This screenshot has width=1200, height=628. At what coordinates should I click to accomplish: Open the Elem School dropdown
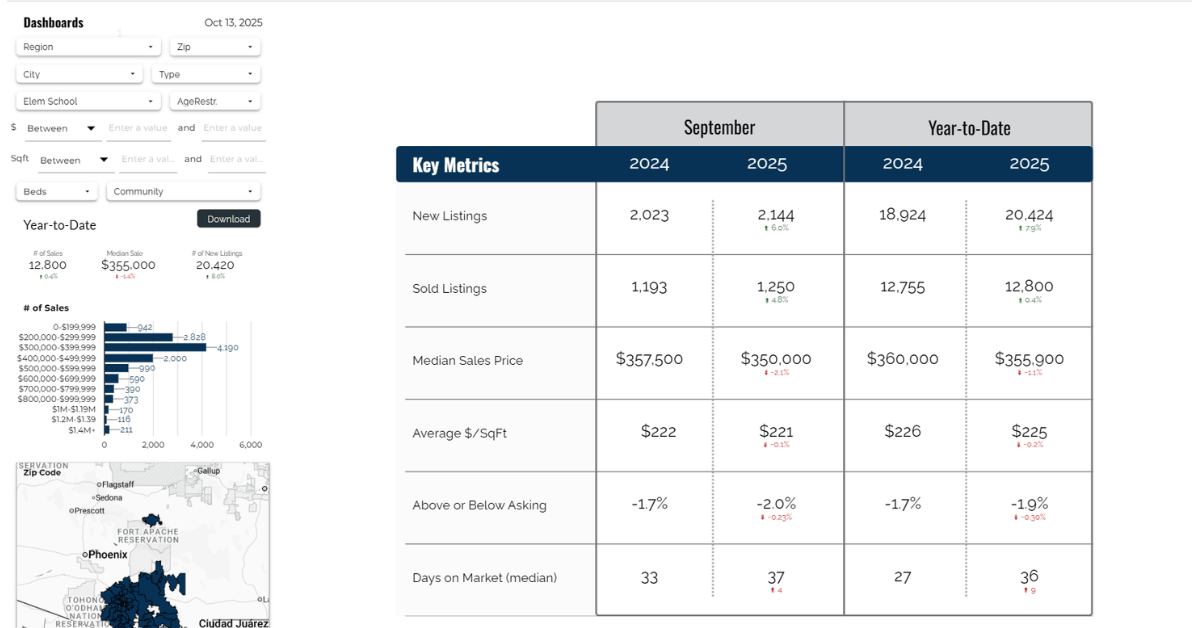coord(88,101)
